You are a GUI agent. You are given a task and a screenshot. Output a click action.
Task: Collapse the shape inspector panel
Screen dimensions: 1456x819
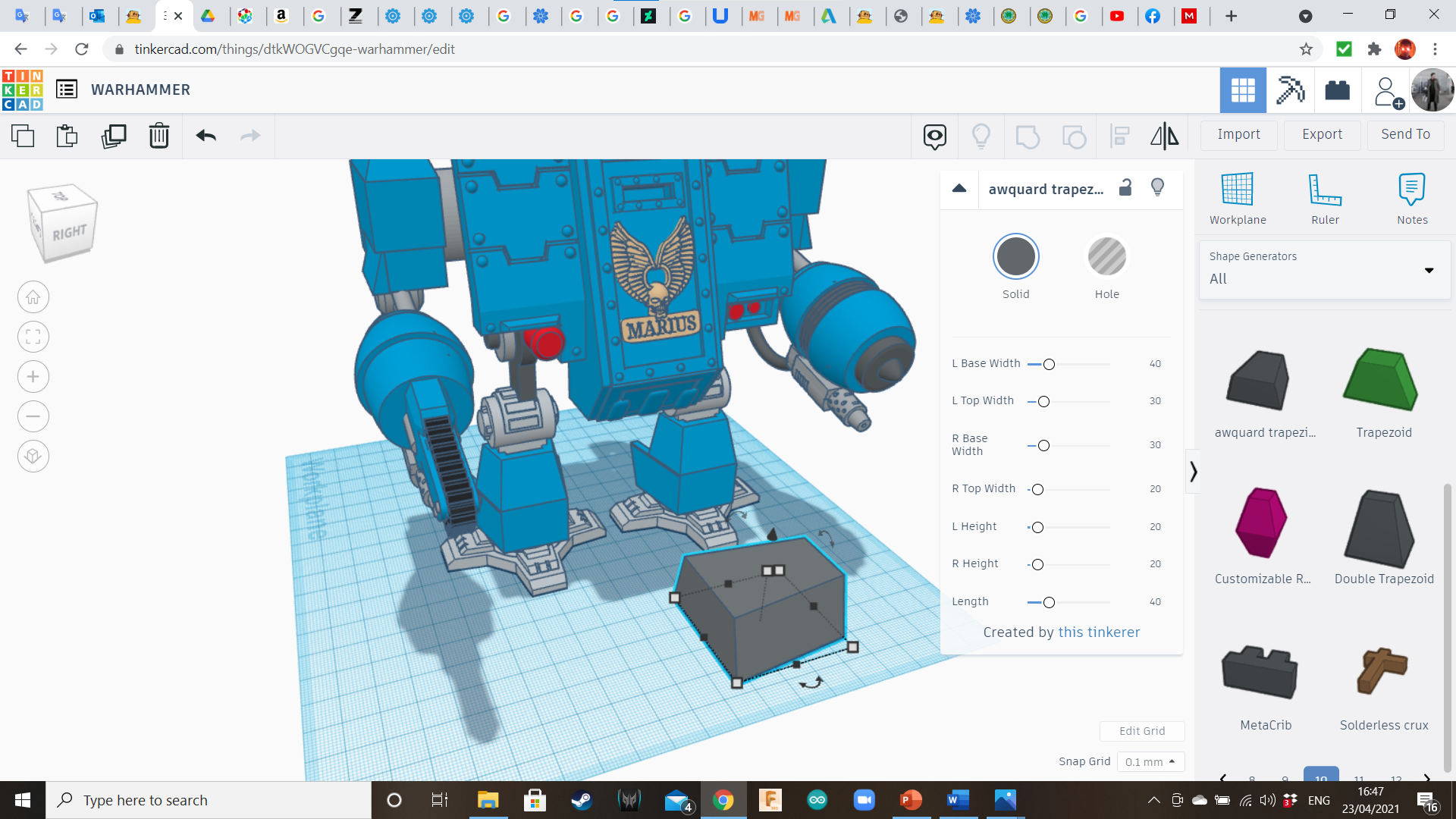pyautogui.click(x=959, y=188)
